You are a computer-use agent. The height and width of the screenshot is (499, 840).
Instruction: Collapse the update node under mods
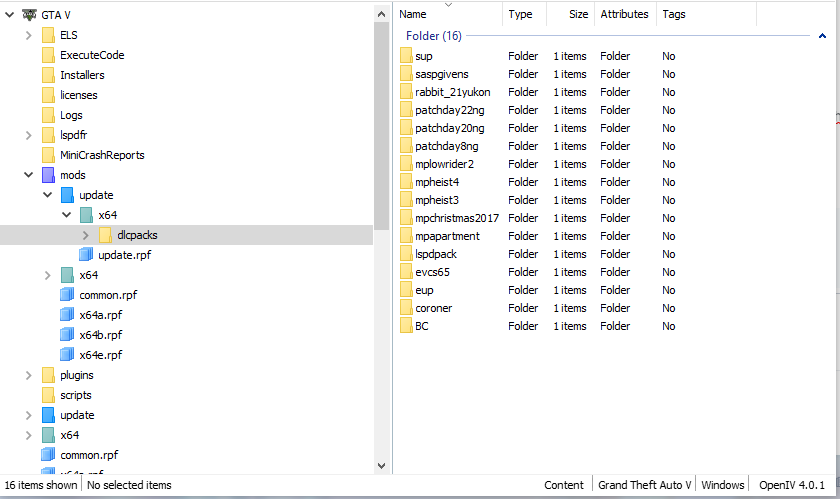coord(48,195)
